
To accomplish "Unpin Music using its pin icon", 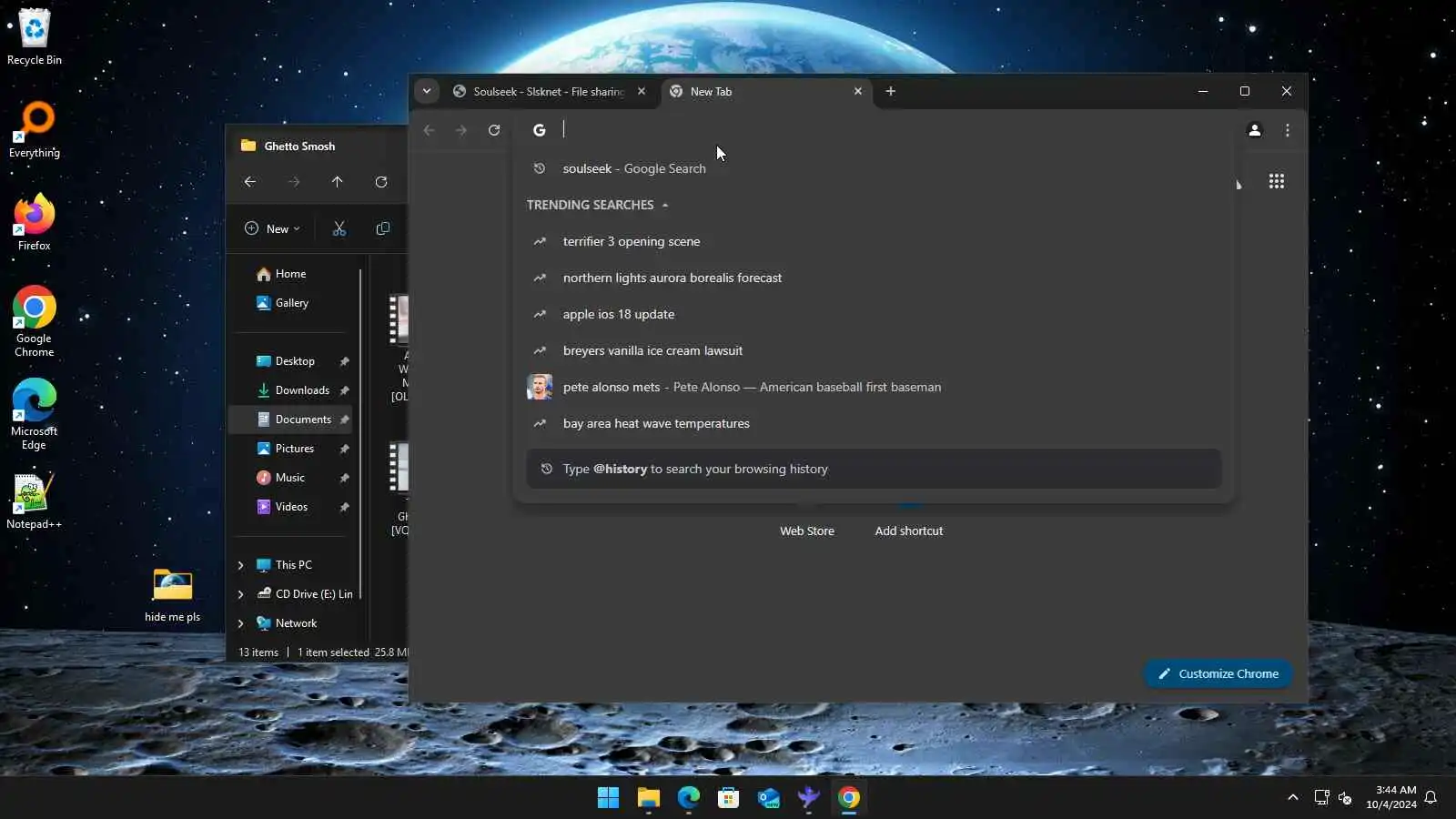I will (x=345, y=478).
